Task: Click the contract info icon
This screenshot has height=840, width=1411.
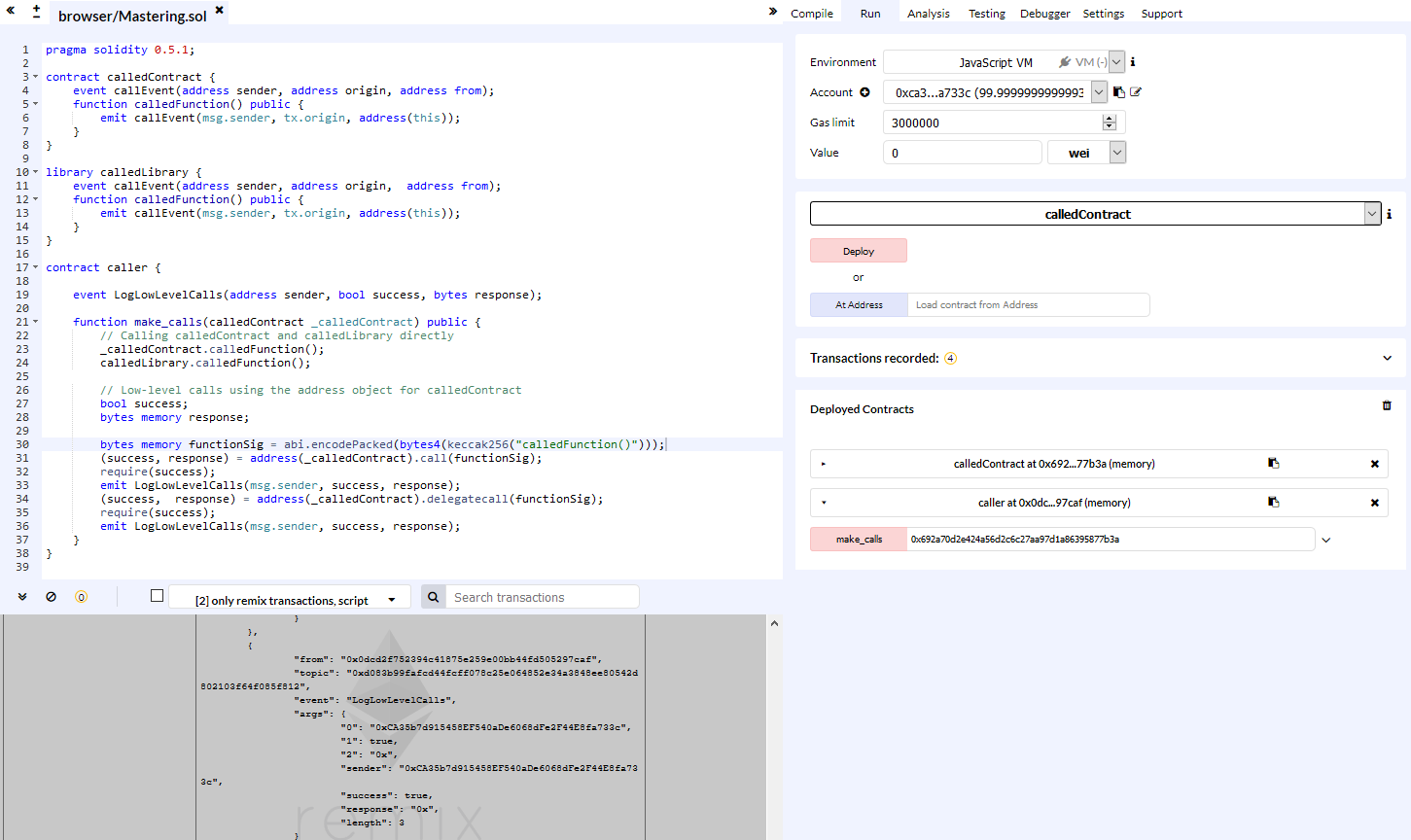Action: (1390, 214)
